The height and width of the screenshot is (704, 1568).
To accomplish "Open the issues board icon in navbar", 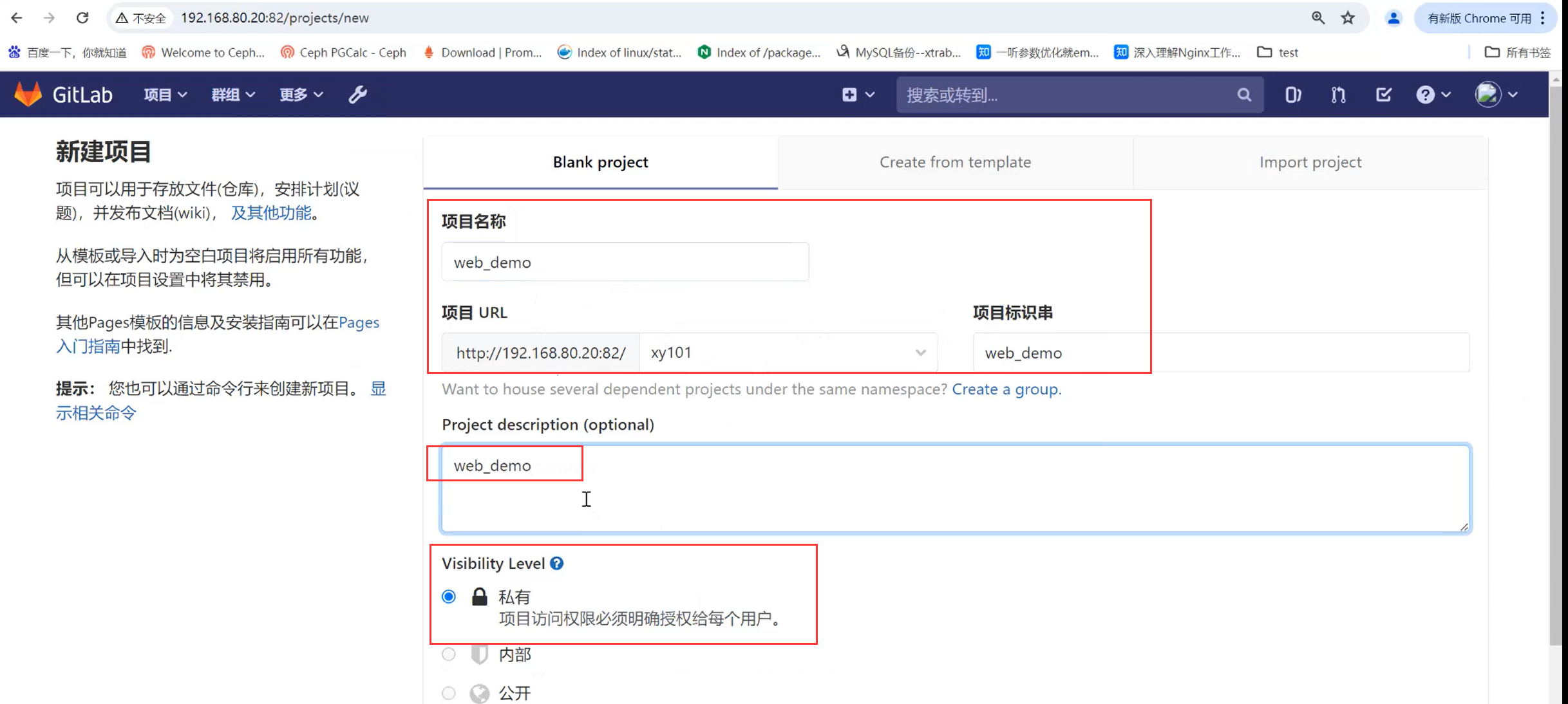I will [x=1292, y=95].
